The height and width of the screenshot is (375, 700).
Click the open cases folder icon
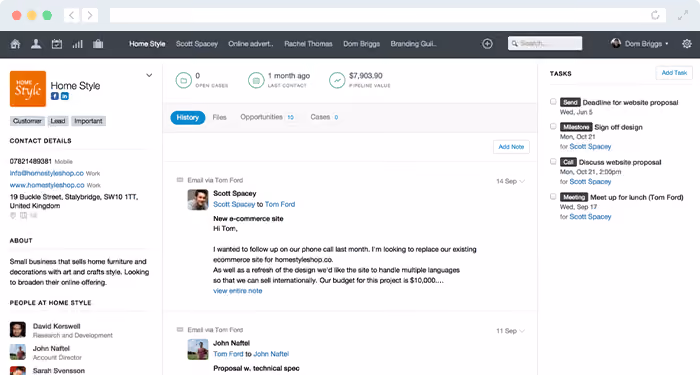[x=183, y=80]
